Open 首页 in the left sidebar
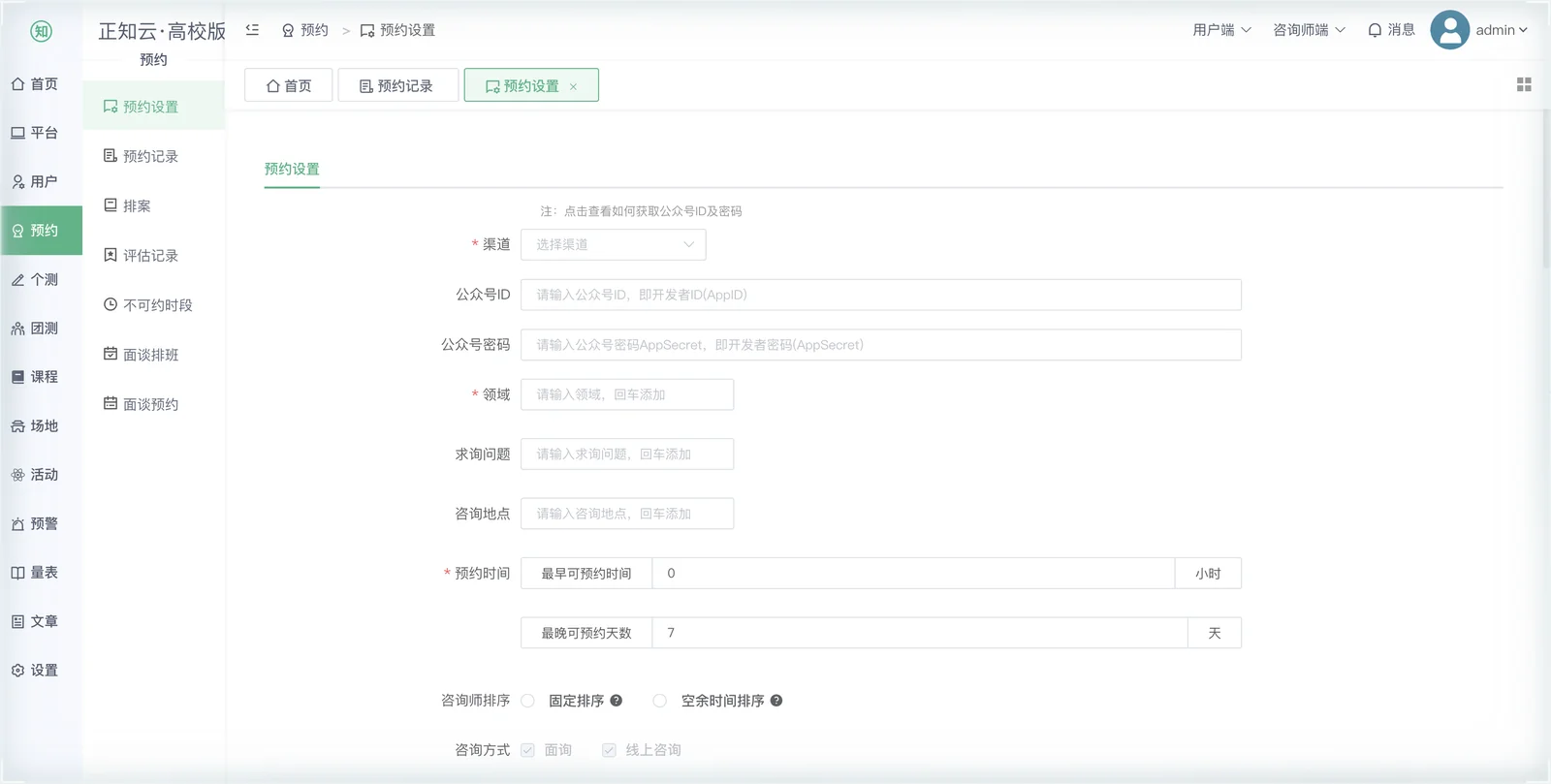 point(41,84)
